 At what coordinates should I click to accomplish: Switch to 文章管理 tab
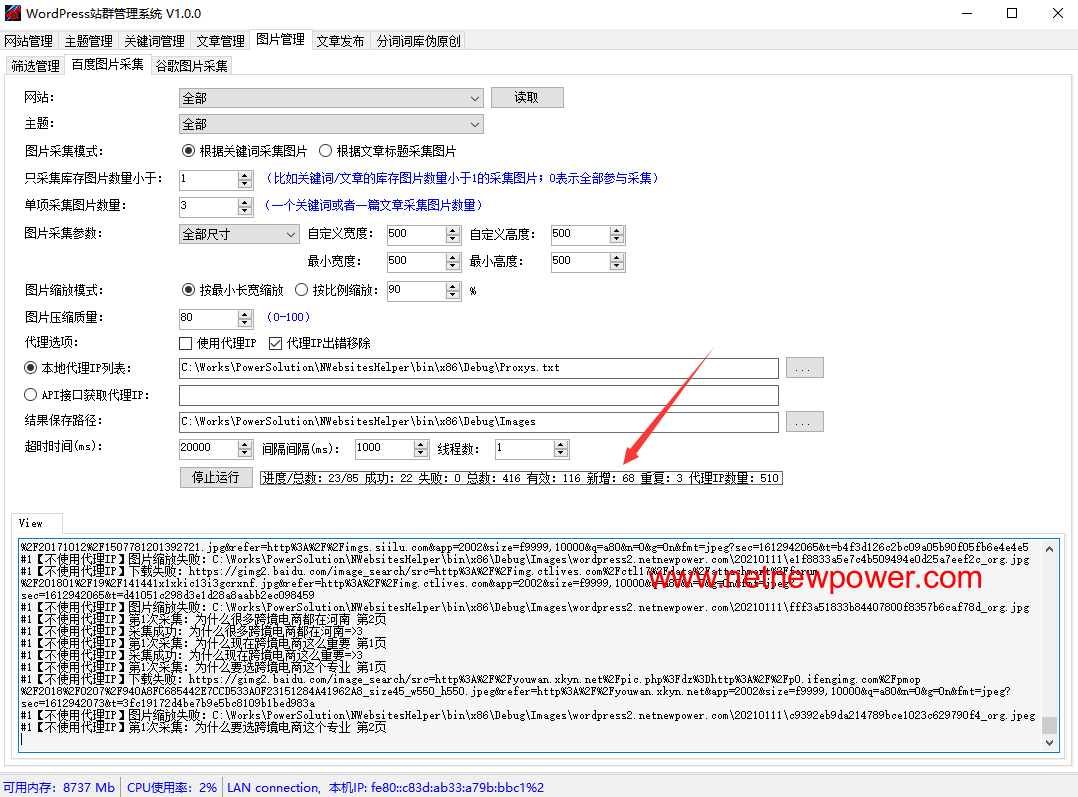click(x=221, y=41)
